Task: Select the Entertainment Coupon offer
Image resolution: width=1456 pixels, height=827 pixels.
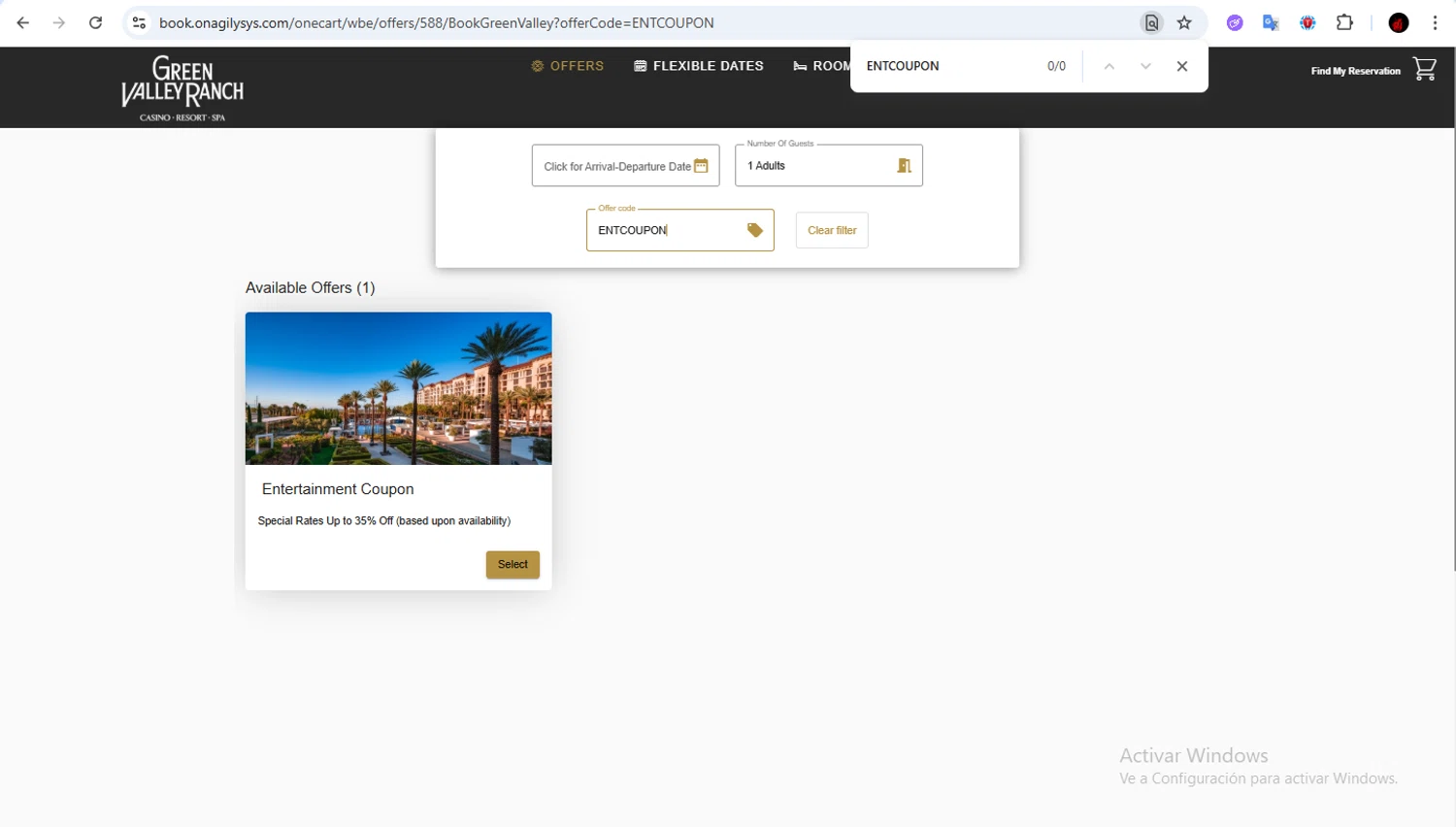Action: pyautogui.click(x=513, y=565)
